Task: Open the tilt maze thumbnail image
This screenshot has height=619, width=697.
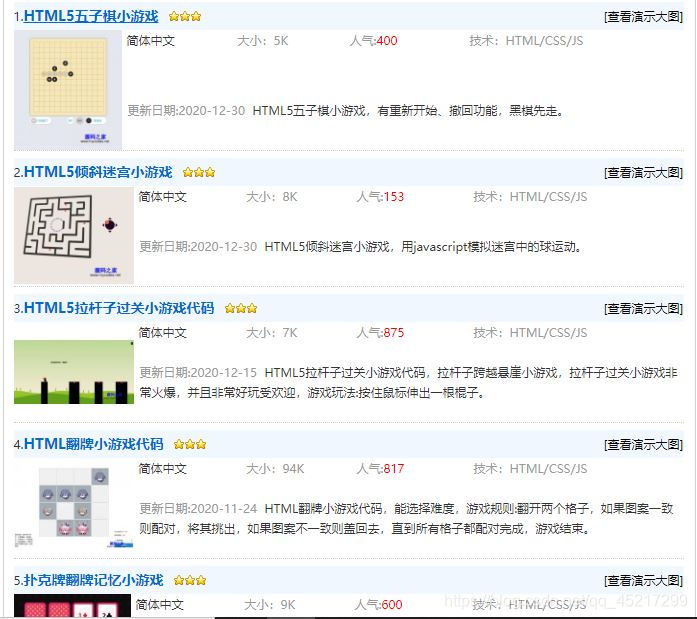Action: 74,235
